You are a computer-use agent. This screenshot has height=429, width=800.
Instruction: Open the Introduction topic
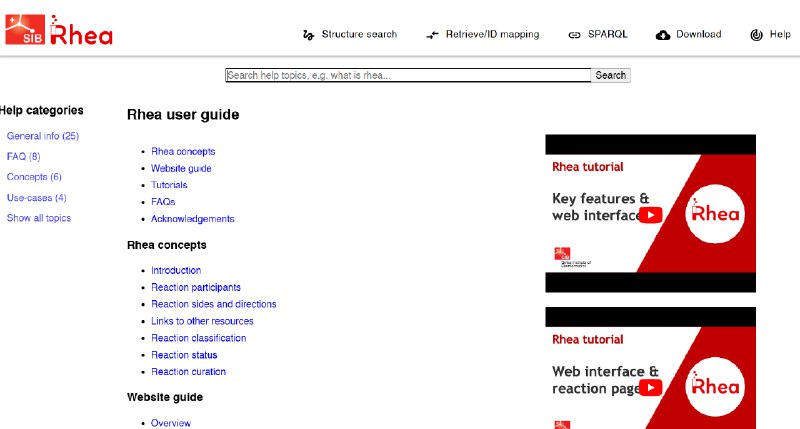[176, 270]
